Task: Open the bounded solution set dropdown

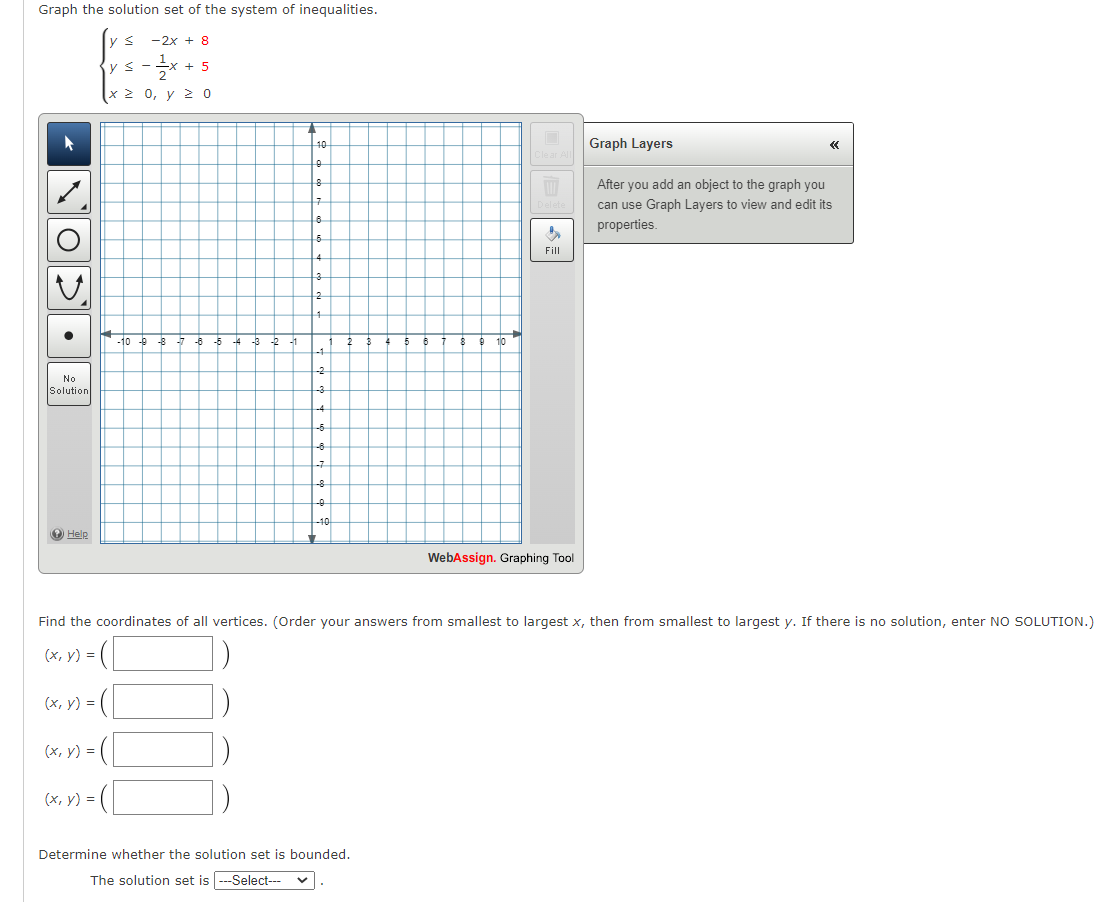Action: (264, 881)
